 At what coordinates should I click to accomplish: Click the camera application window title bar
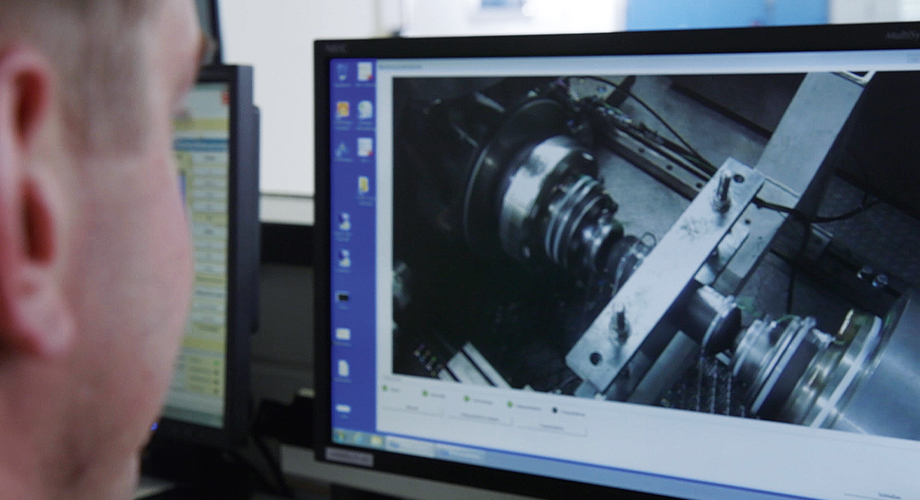tap(648, 63)
